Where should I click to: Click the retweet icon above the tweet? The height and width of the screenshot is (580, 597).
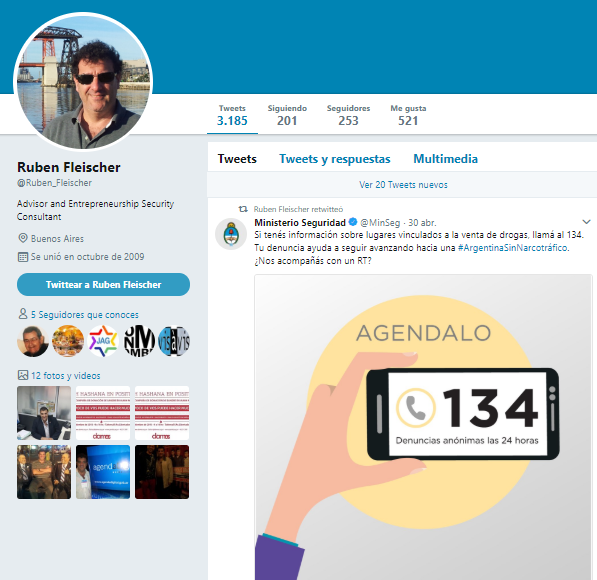[243, 209]
